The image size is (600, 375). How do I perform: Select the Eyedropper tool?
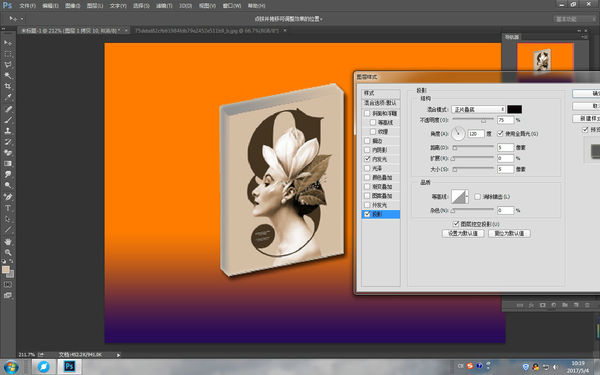pos(8,97)
